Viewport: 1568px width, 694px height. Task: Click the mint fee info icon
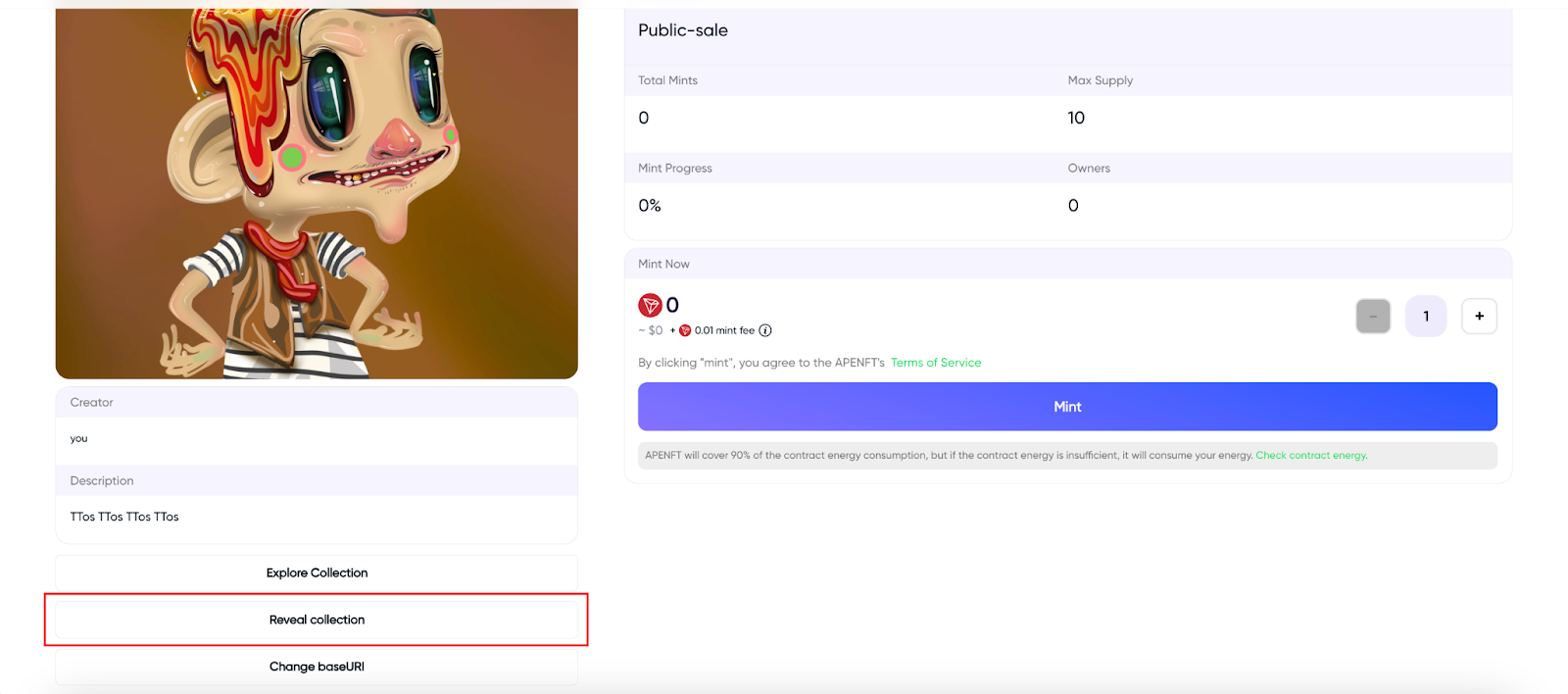tap(765, 330)
